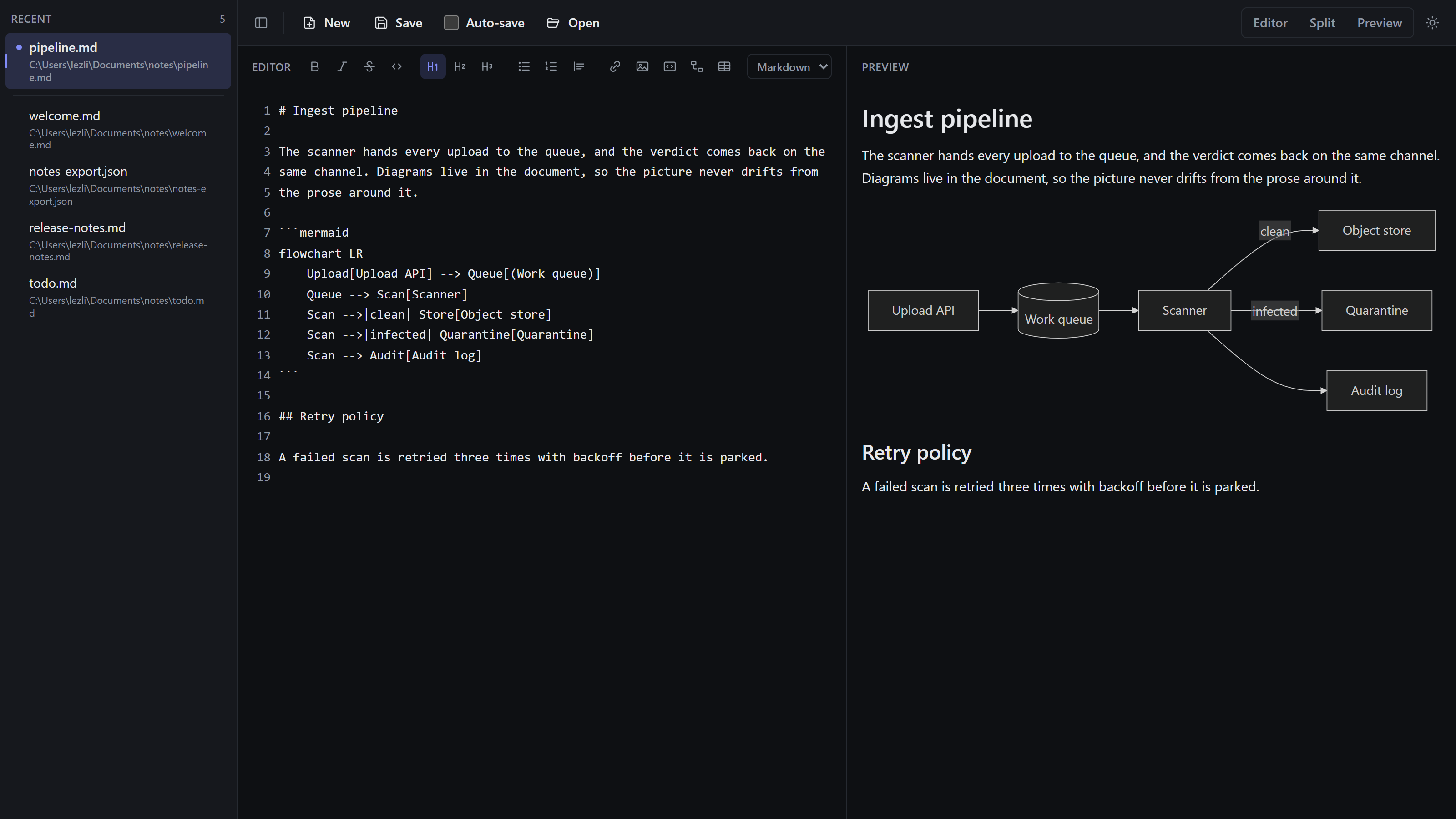Click the 'Upload API' node in preview diagram
This screenshot has height=819, width=1456.
[923, 310]
